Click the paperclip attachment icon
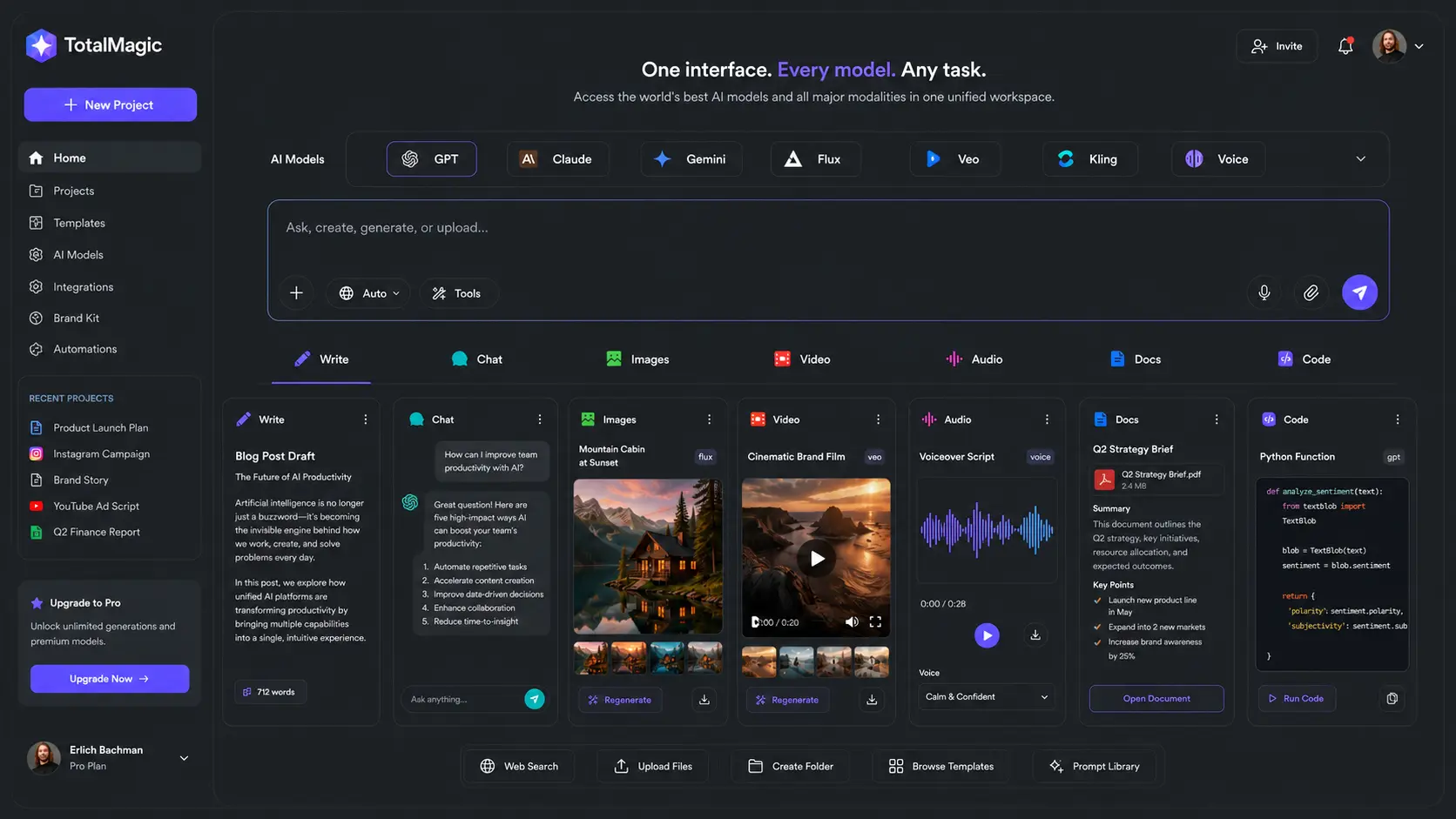The width and height of the screenshot is (1456, 819). 1311,293
